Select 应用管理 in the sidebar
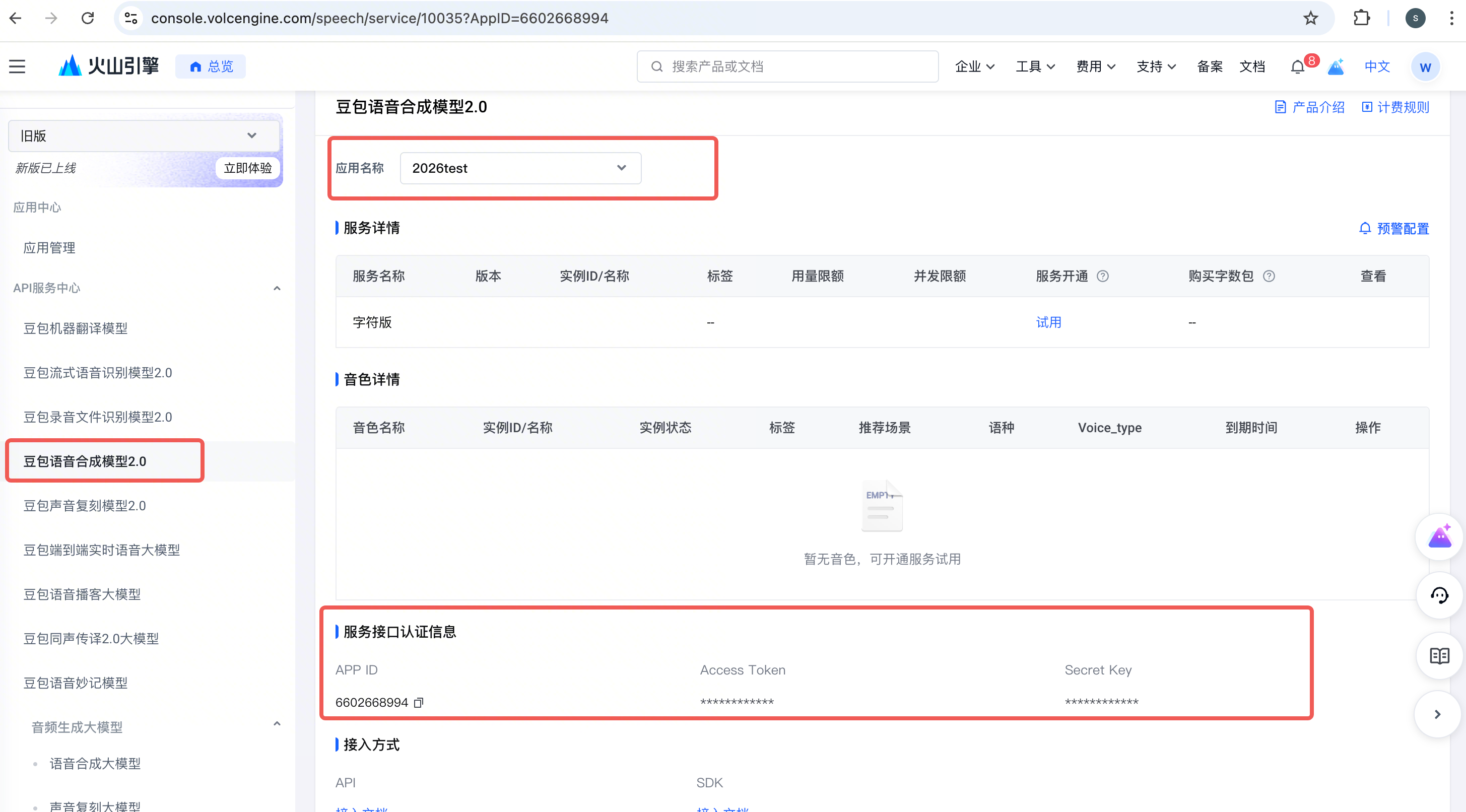This screenshot has width=1466, height=812. pos(49,247)
